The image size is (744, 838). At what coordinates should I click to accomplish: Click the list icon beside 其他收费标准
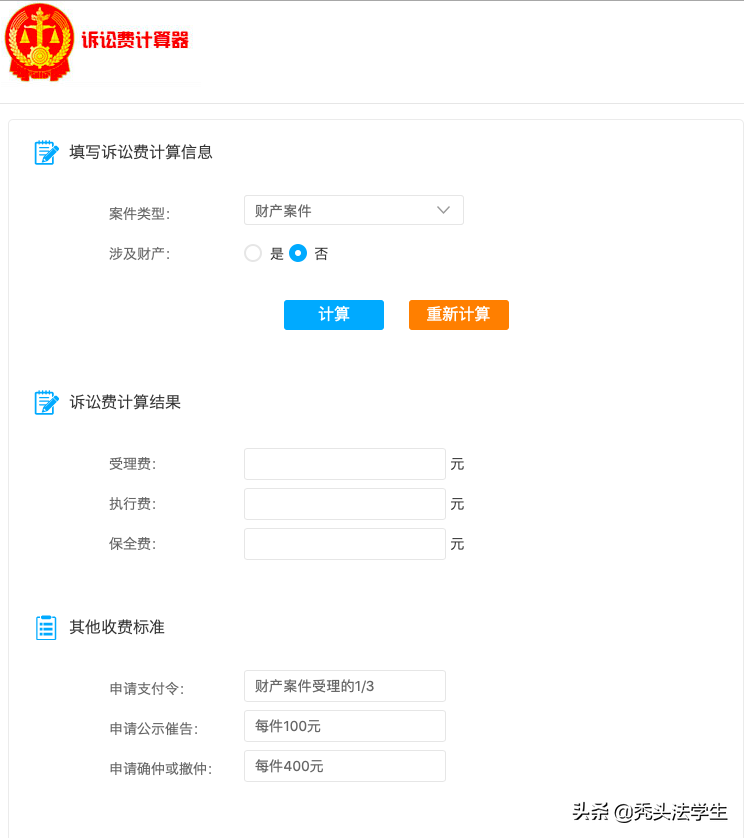[47, 627]
